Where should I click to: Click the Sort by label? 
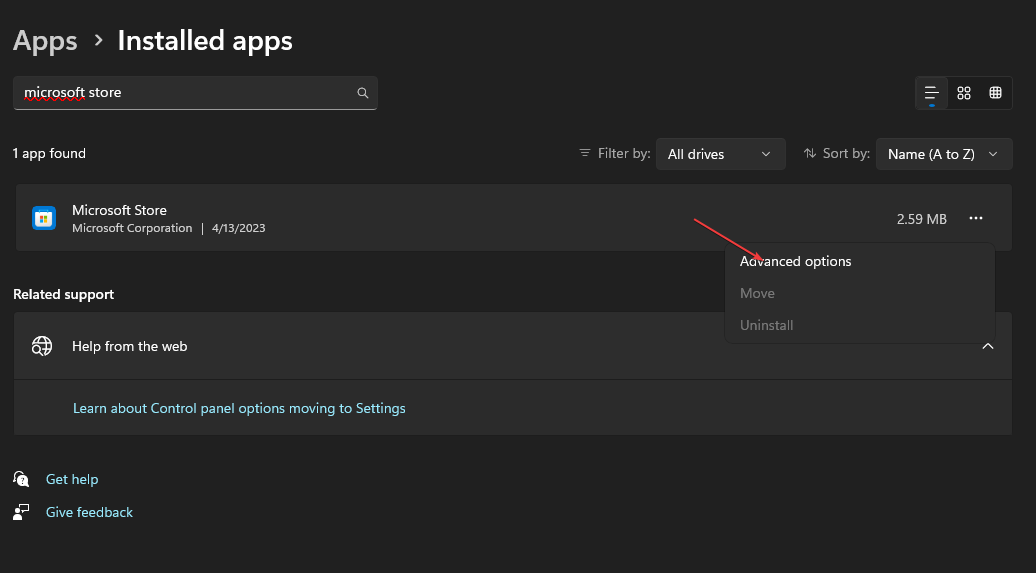tap(846, 153)
